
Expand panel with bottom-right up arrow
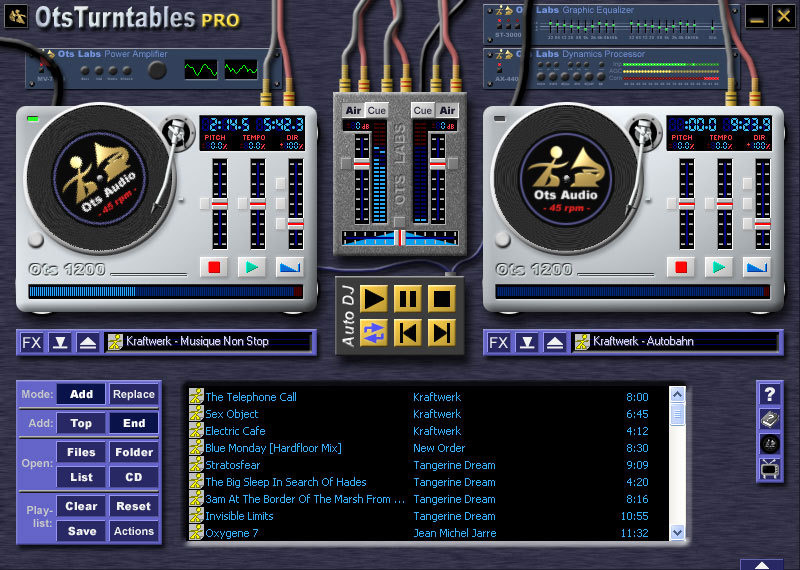point(761,565)
